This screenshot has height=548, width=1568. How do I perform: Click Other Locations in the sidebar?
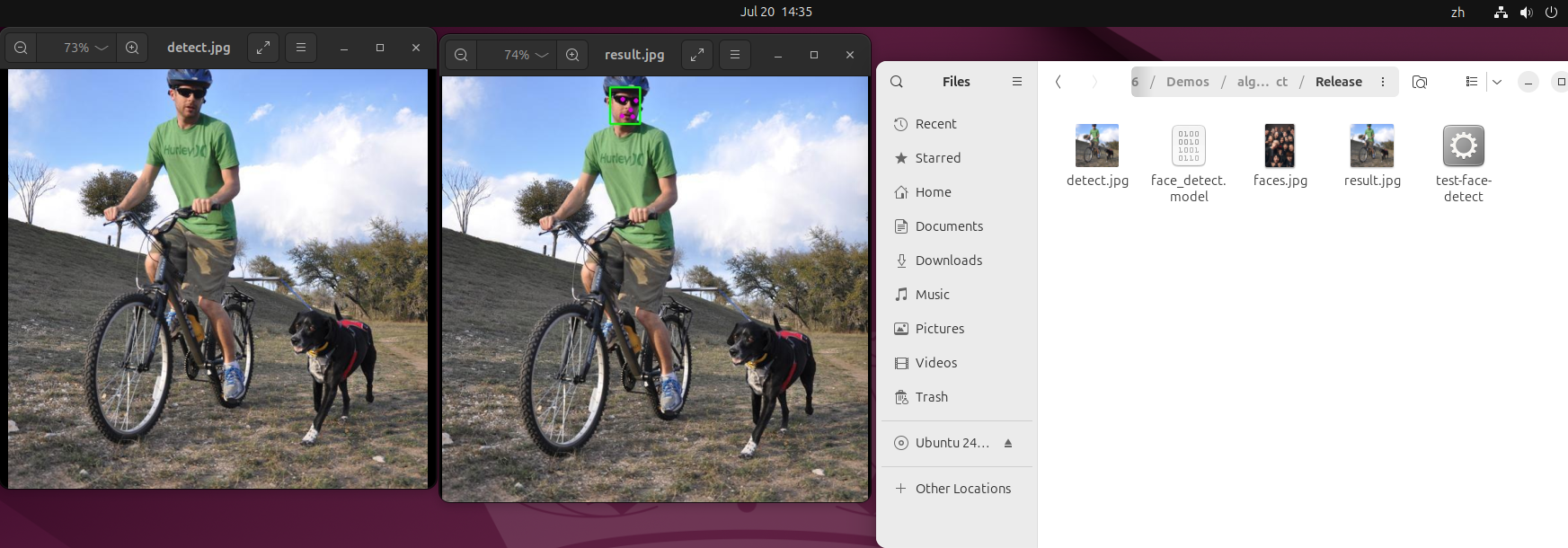click(962, 489)
